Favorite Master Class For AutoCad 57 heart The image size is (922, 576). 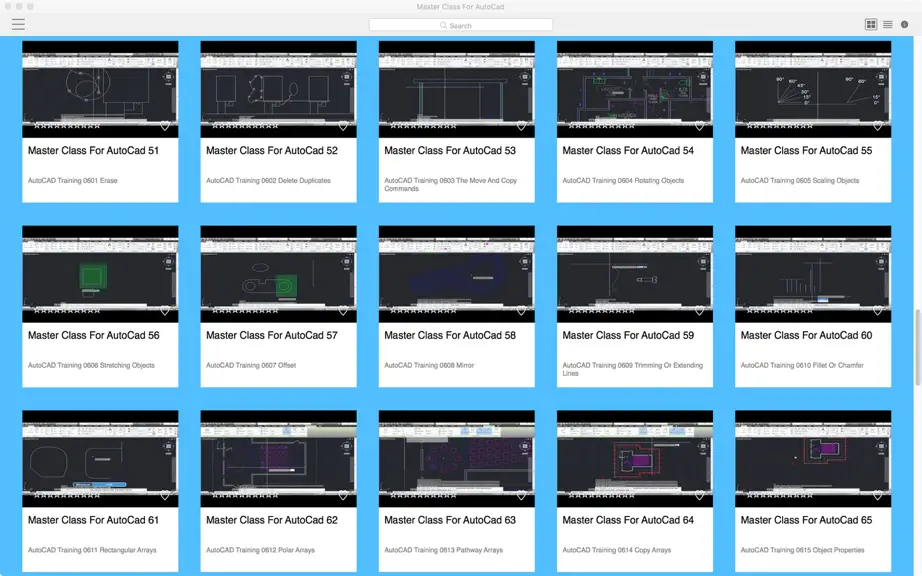point(343,310)
